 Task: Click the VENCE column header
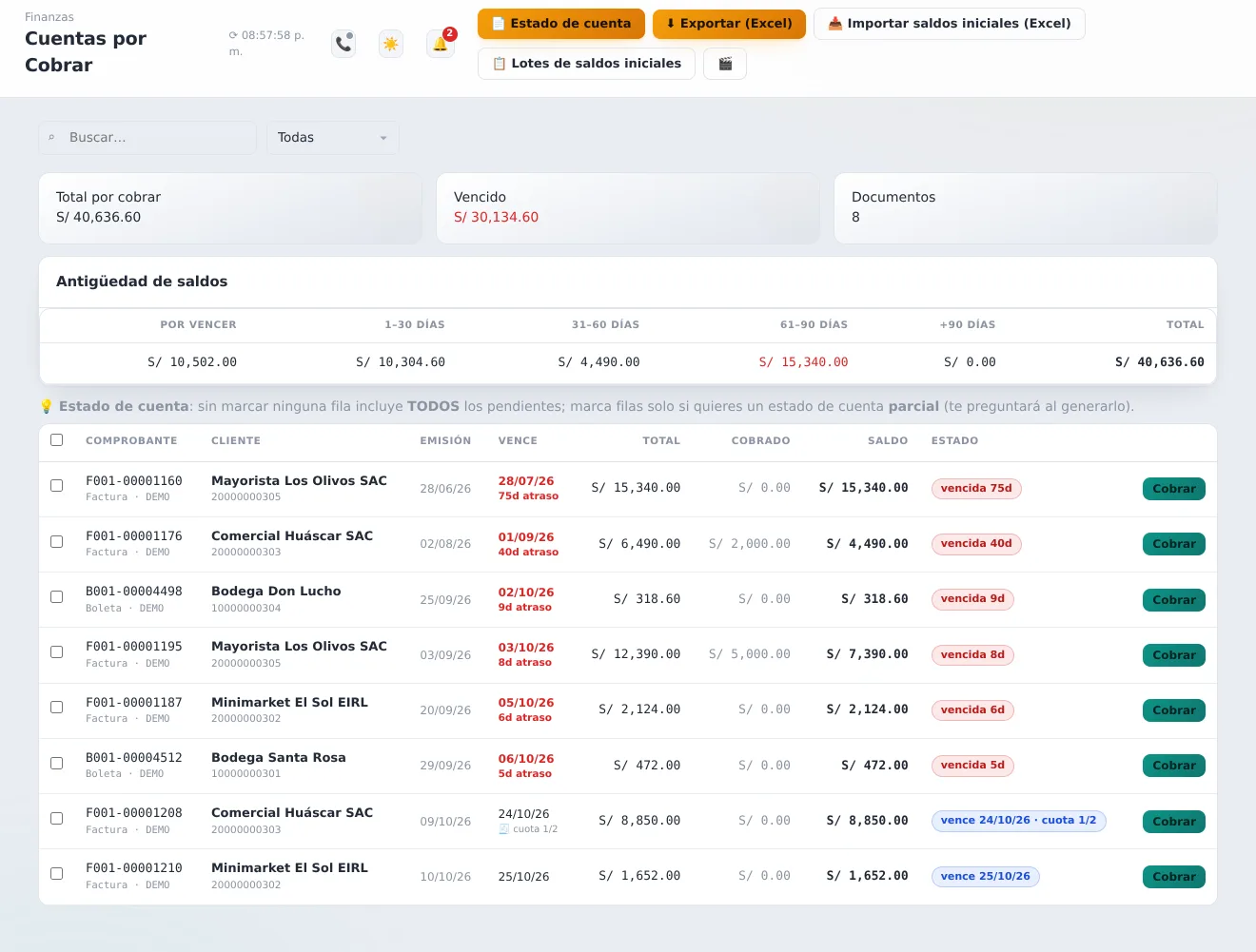pos(518,441)
